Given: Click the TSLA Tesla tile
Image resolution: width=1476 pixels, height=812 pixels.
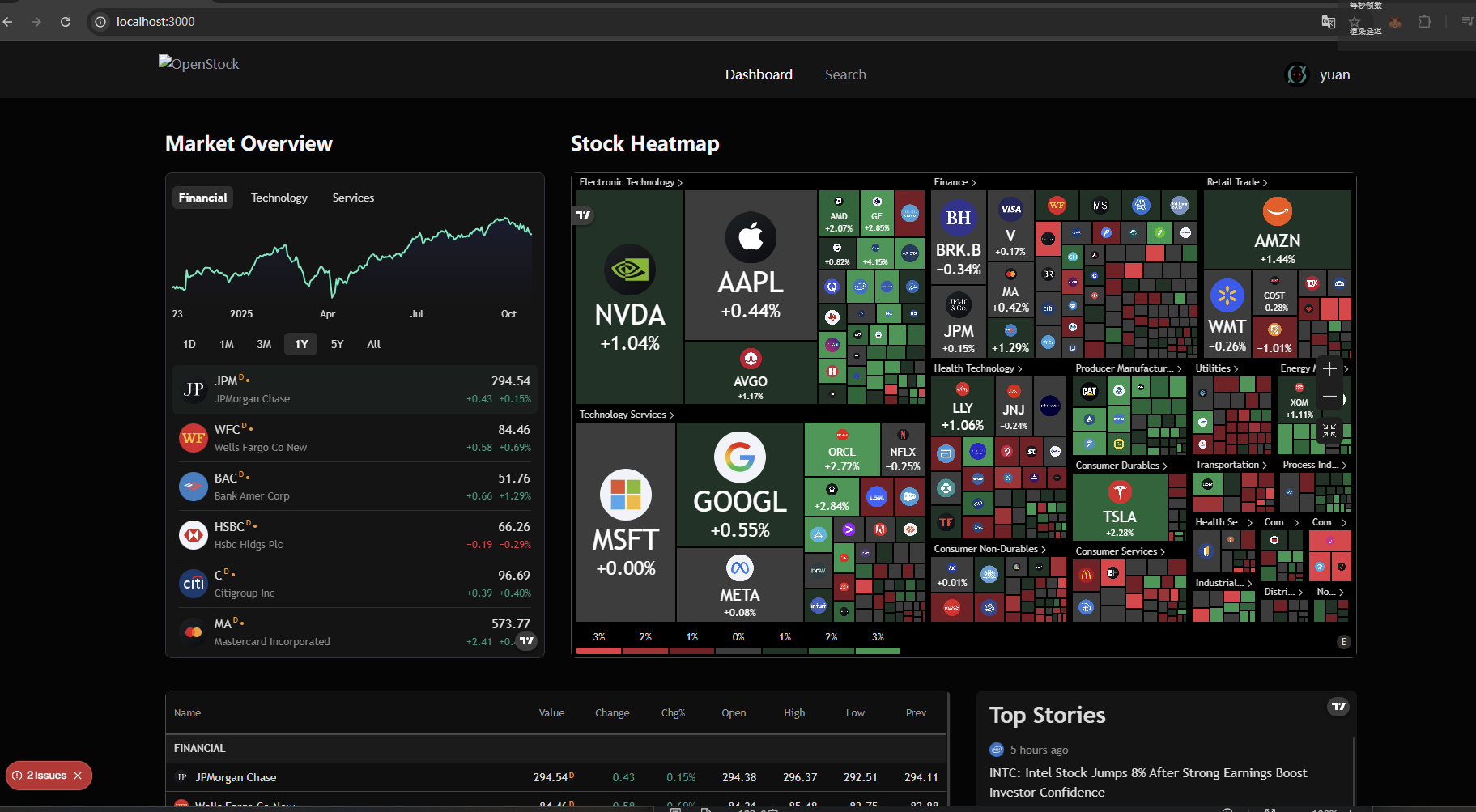Looking at the screenshot, I should [1120, 508].
